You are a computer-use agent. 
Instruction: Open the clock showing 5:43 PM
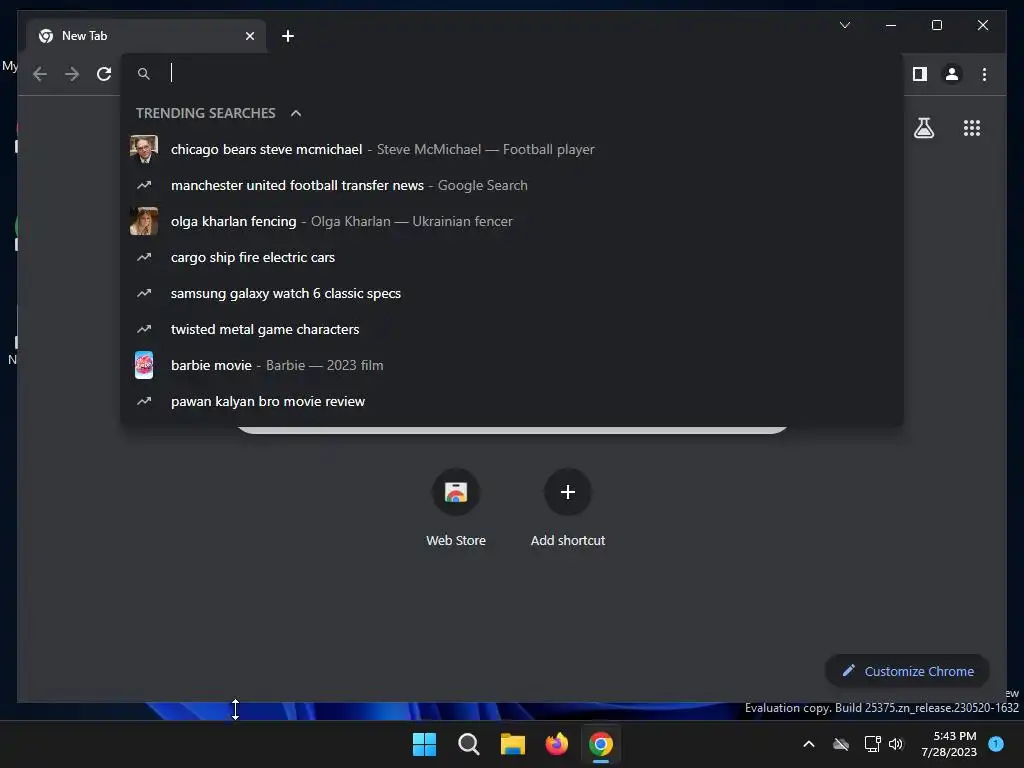(x=949, y=744)
